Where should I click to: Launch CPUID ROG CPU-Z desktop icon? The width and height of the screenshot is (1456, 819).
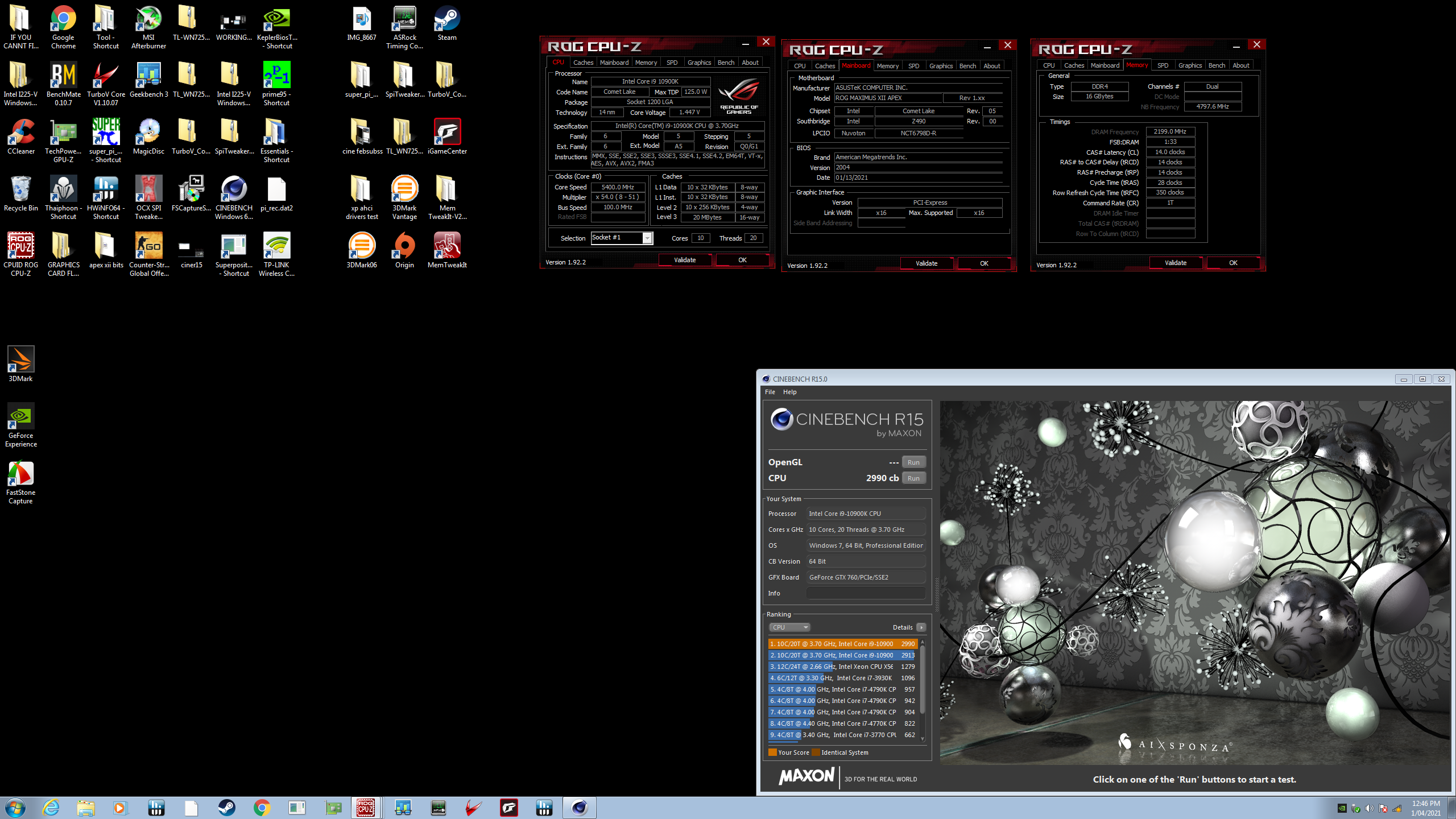pos(21,254)
